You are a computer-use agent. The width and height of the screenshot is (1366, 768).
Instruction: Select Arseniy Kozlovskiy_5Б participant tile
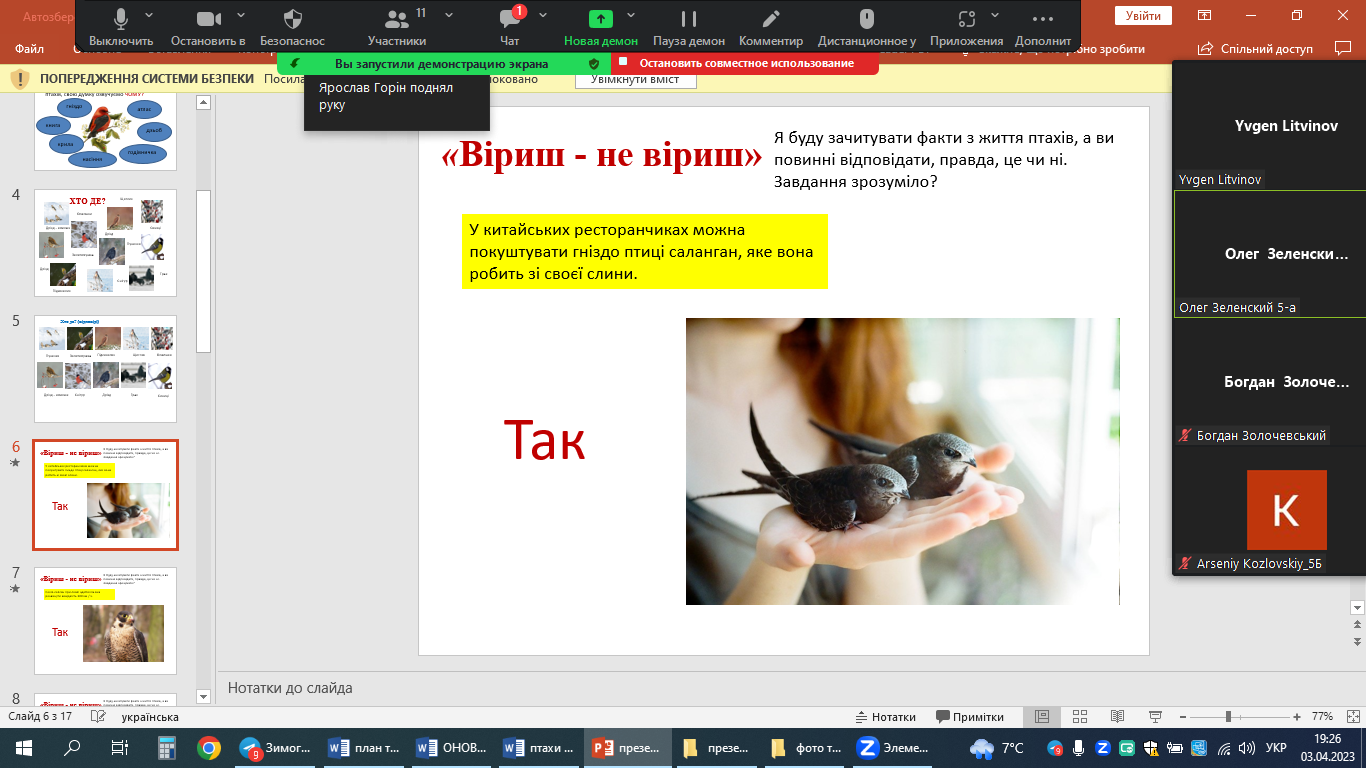[1269, 510]
